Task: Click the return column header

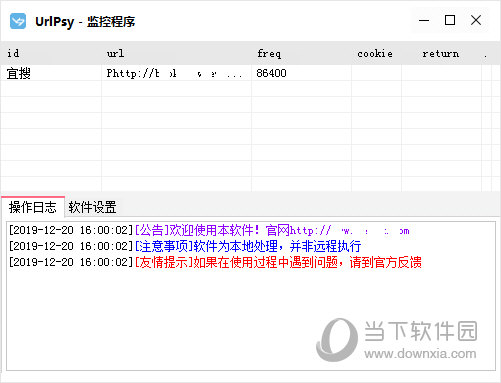Action: point(441,53)
